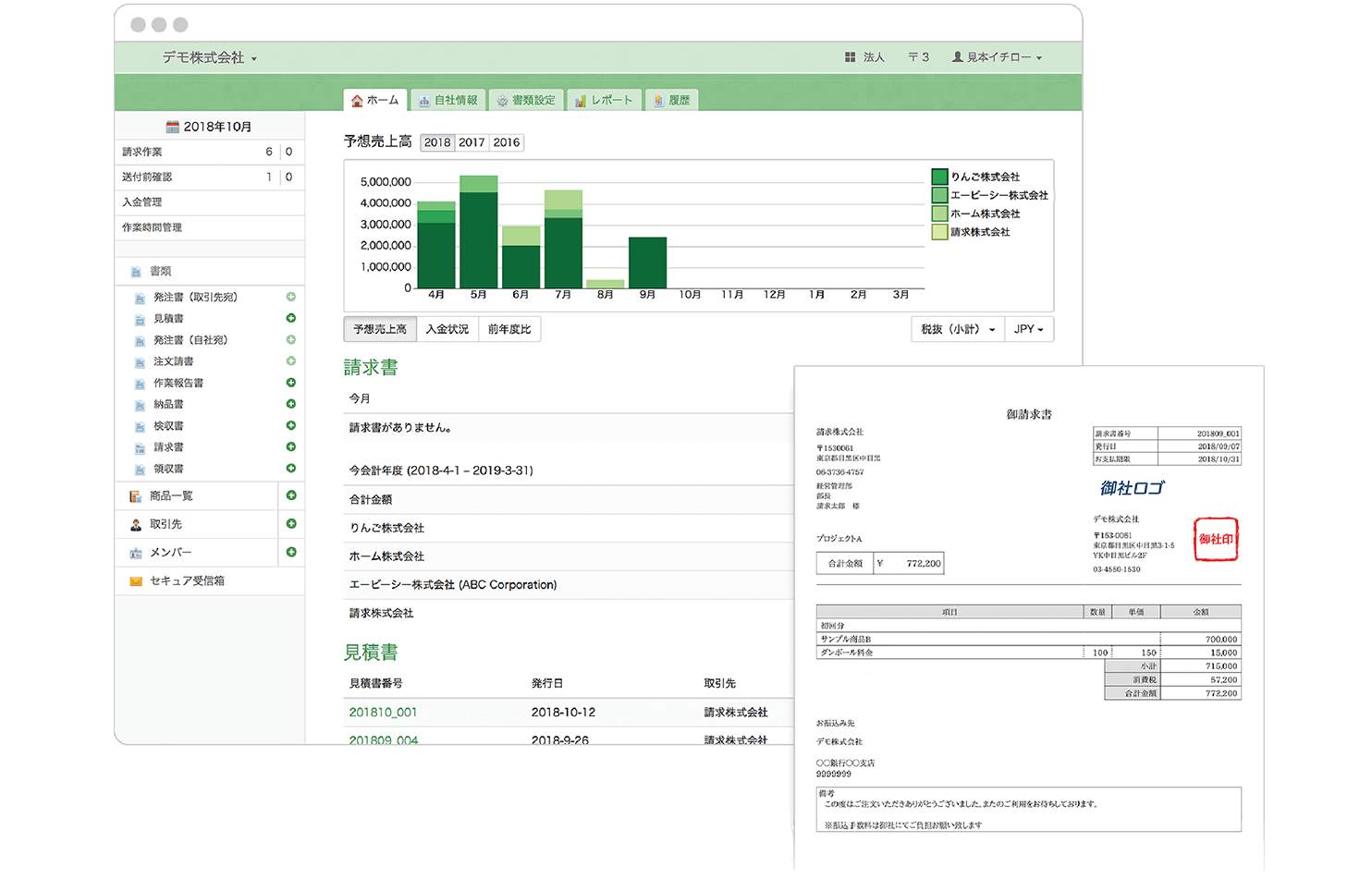Click the plus icon beside sidebar 見積書
The image size is (1372, 891).
291,318
